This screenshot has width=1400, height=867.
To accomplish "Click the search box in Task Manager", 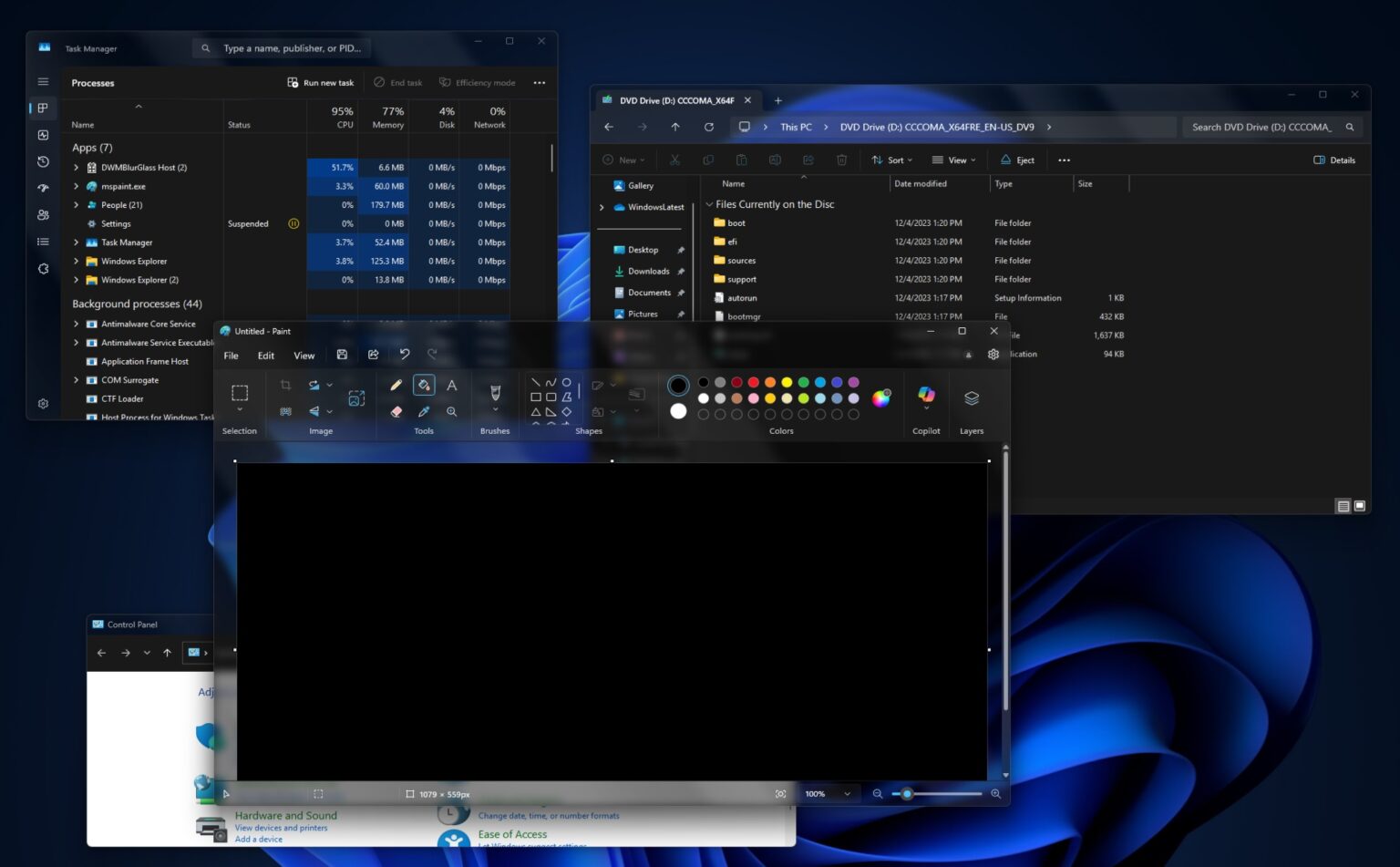I will (x=283, y=47).
